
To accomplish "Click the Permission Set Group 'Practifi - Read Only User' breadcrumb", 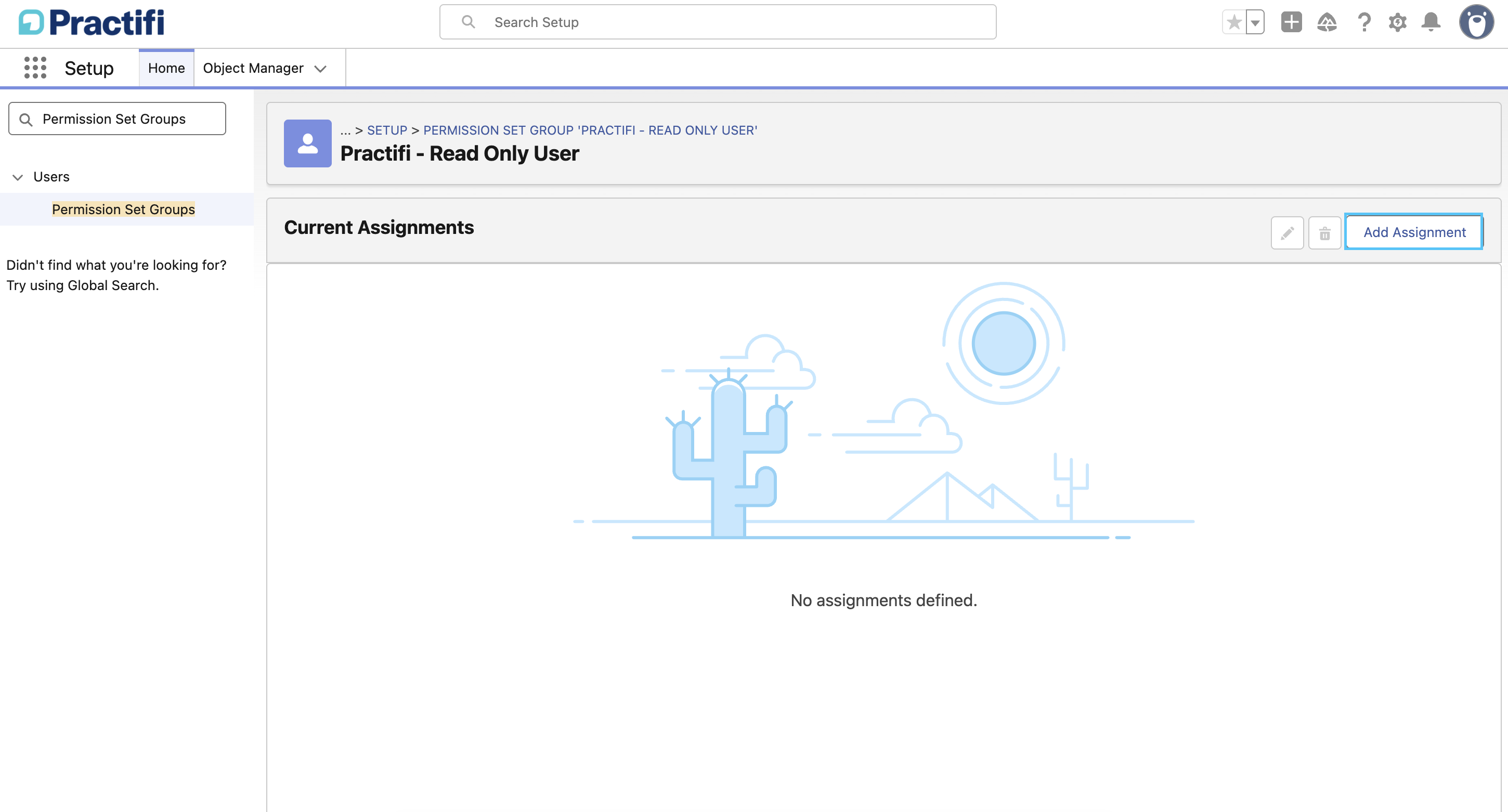I will pyautogui.click(x=590, y=130).
